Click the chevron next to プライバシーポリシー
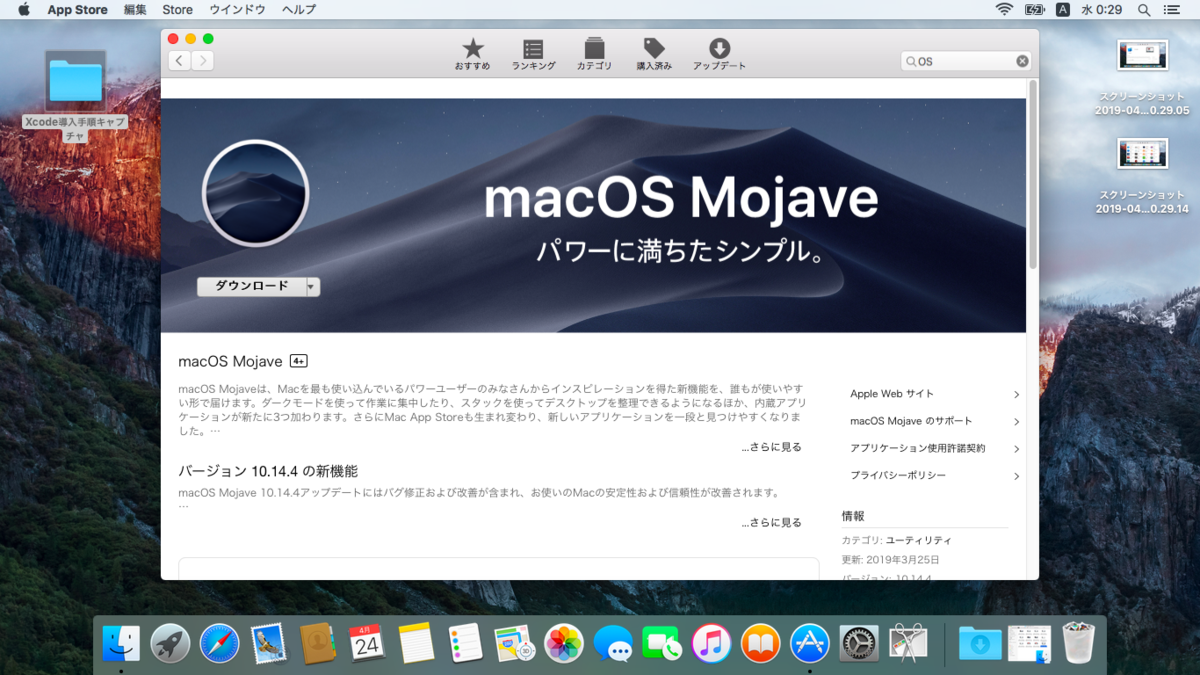 tap(1016, 476)
